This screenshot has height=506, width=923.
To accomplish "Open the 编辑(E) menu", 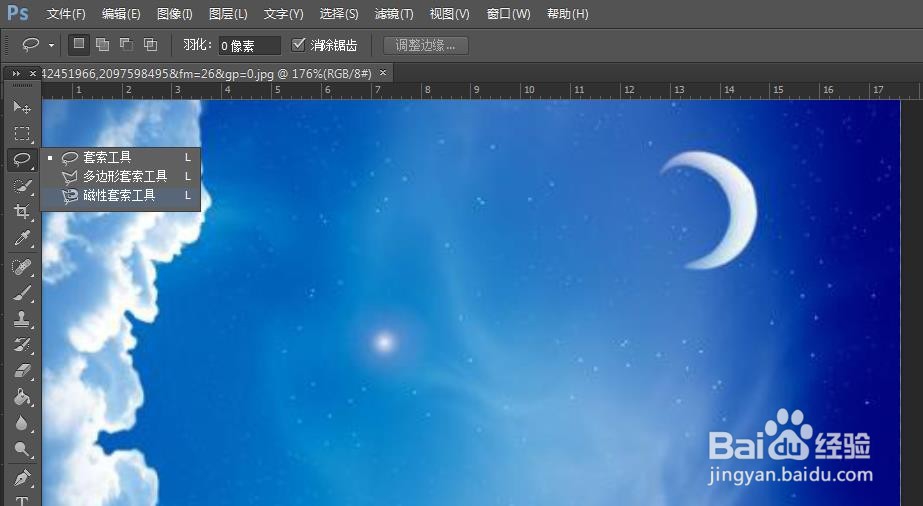I will 121,14.
